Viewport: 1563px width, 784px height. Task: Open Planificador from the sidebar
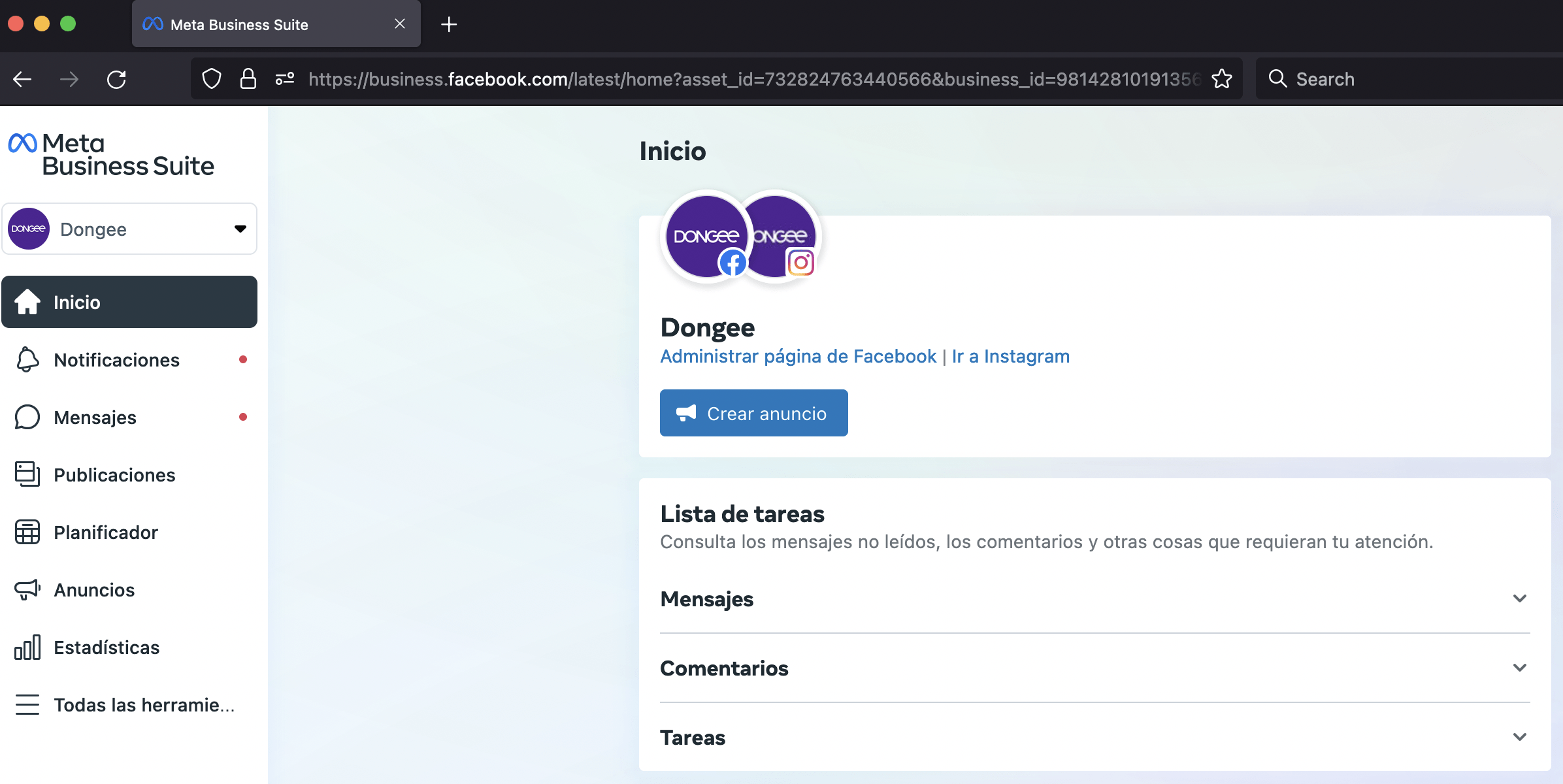129,532
